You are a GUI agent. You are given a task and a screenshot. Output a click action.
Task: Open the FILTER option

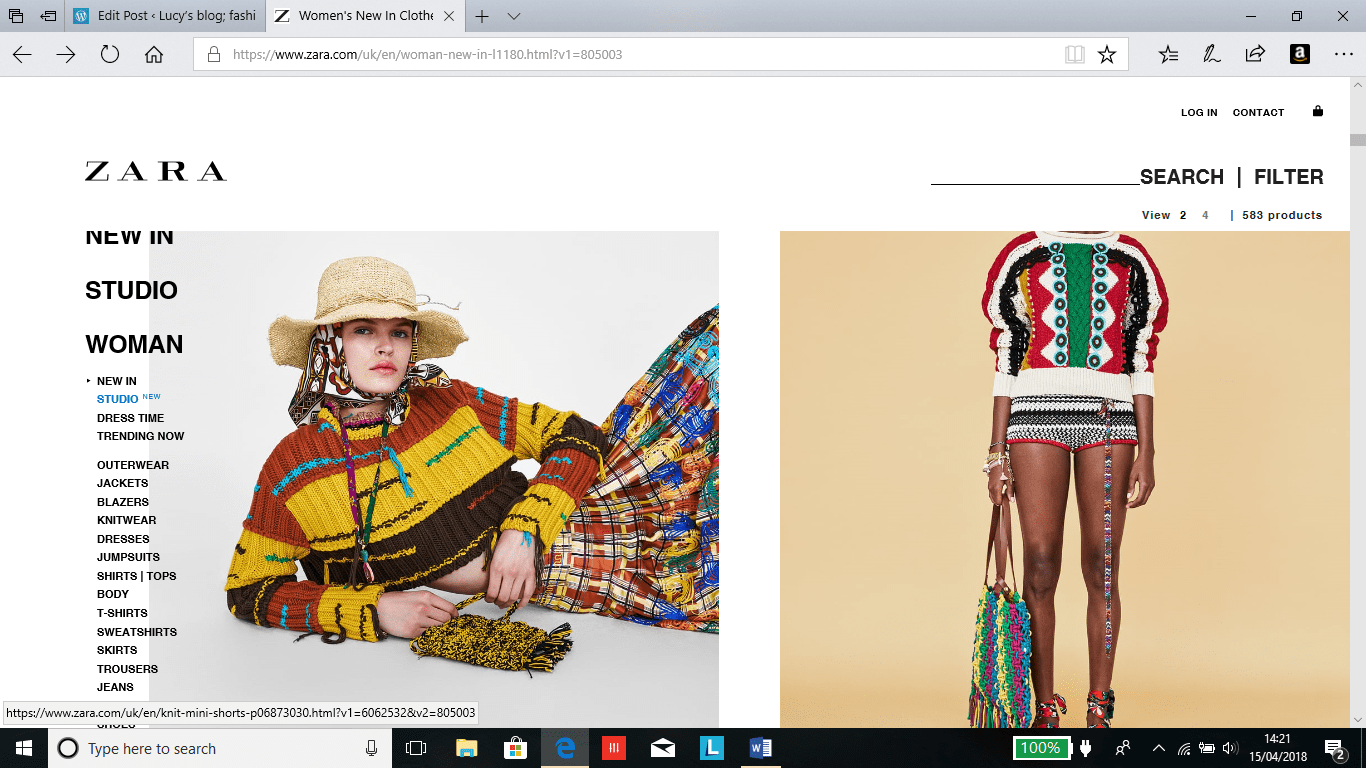click(x=1288, y=177)
